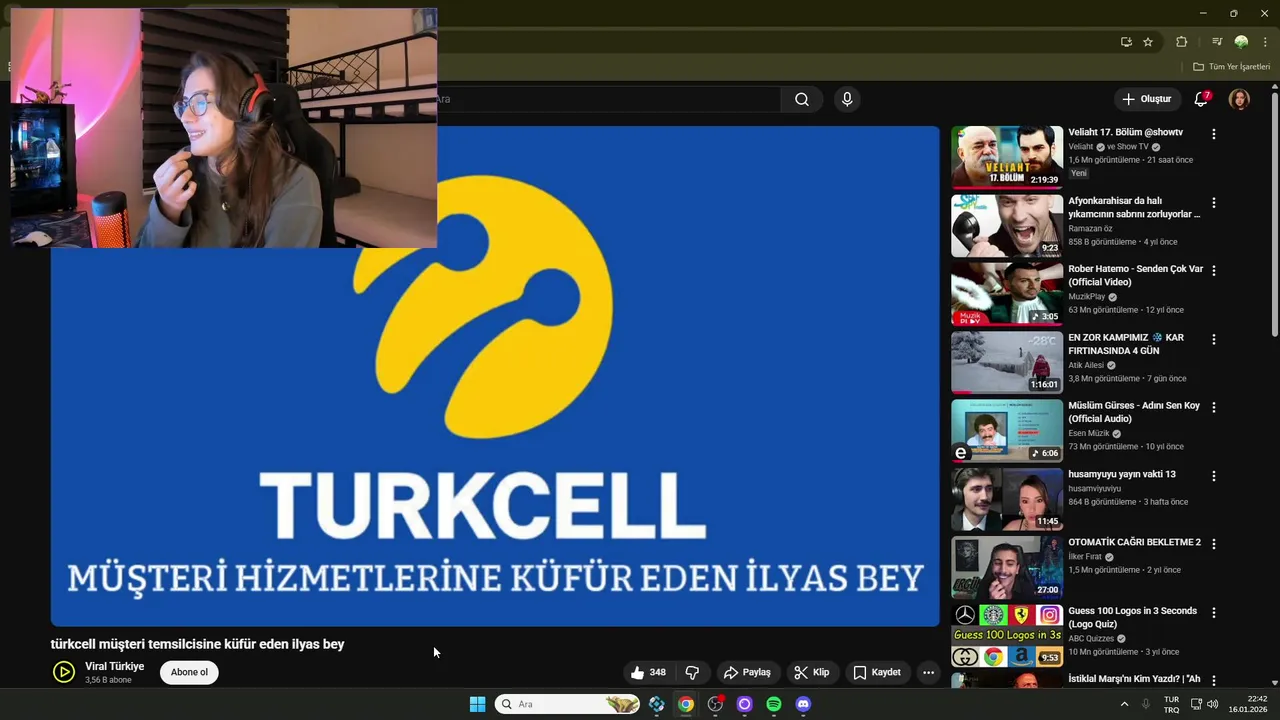Open more actions ellipsis below the video
This screenshot has width=1280, height=720.
point(928,672)
